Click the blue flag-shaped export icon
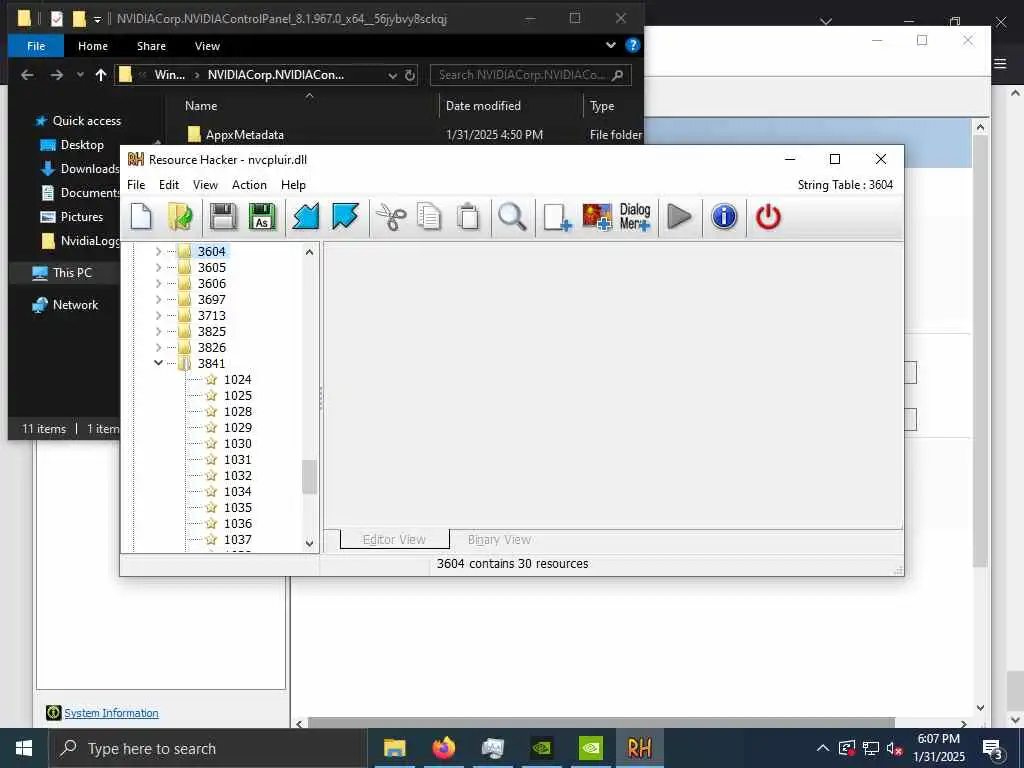 click(345, 217)
